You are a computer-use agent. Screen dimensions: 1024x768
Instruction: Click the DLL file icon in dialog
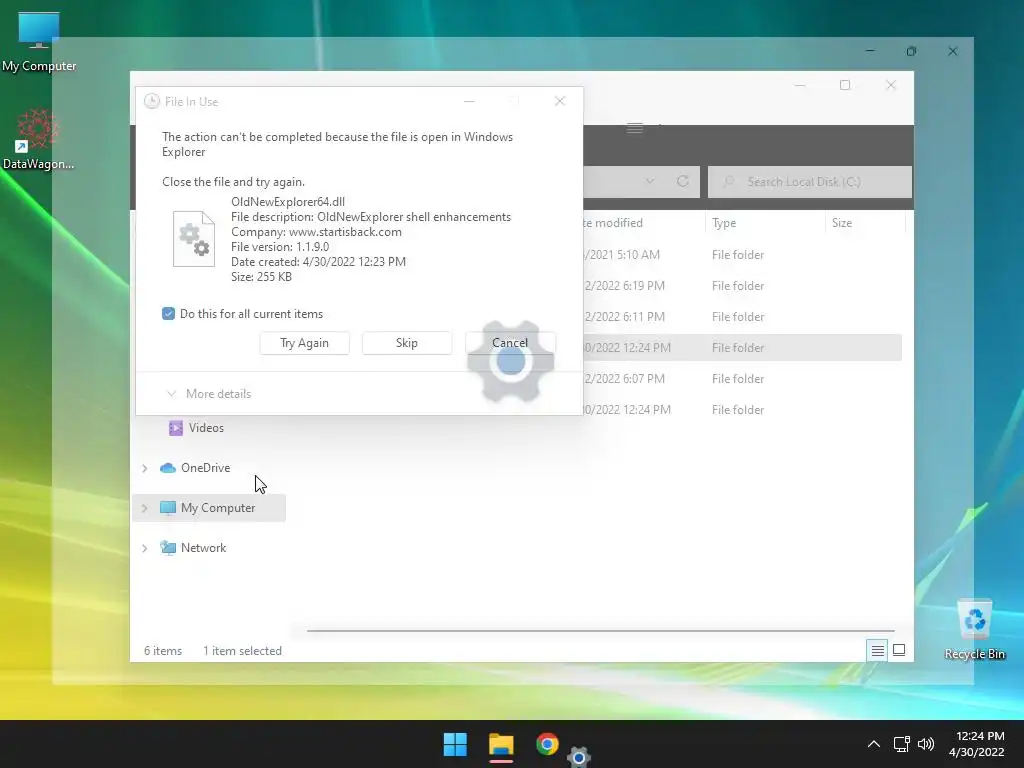coord(193,239)
